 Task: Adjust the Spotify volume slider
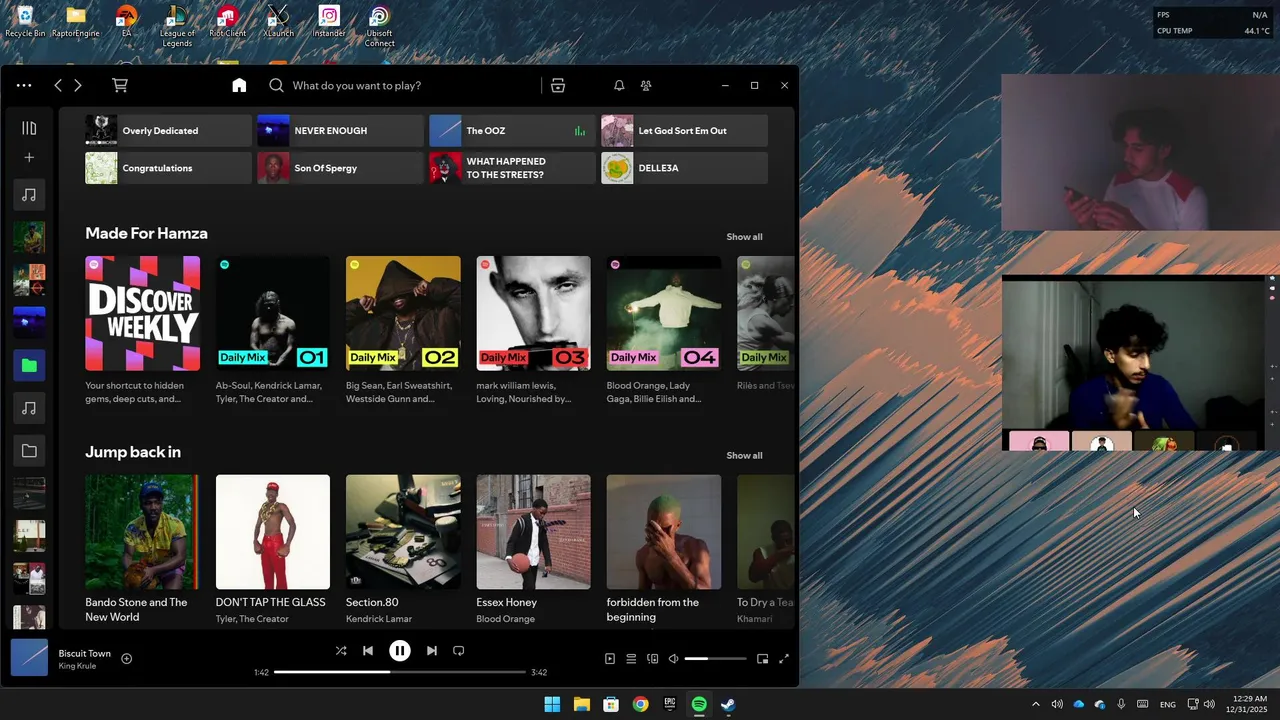point(715,659)
